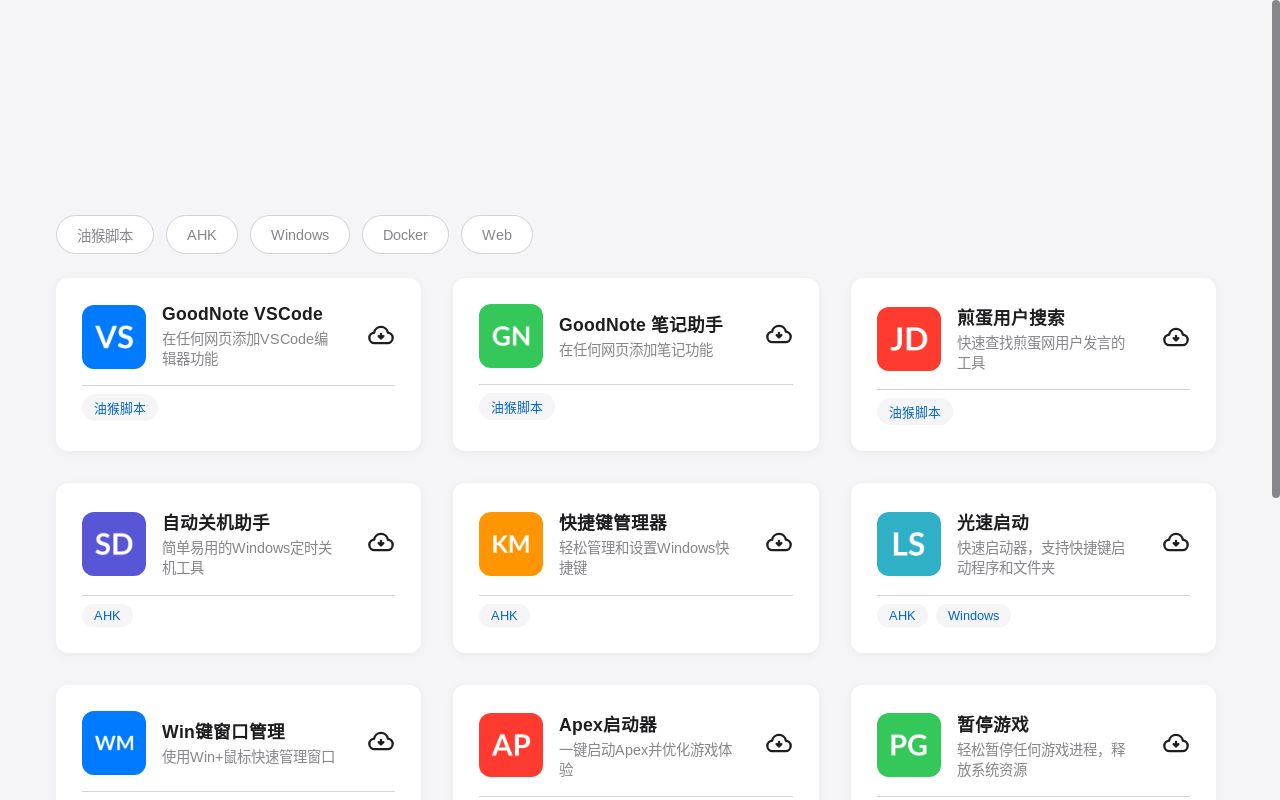The image size is (1280, 800).
Task: Switch to the Web filter tab
Action: [x=496, y=234]
